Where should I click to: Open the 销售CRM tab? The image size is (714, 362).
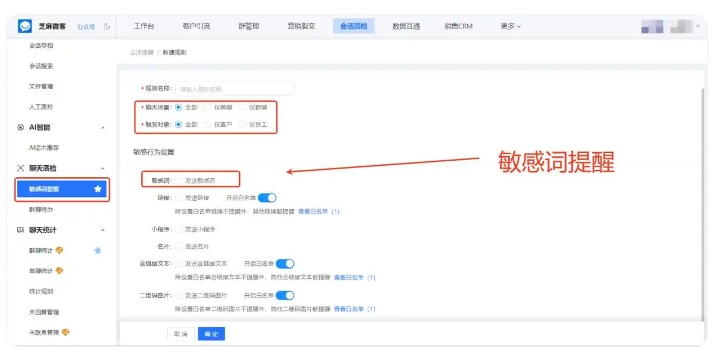click(459, 26)
